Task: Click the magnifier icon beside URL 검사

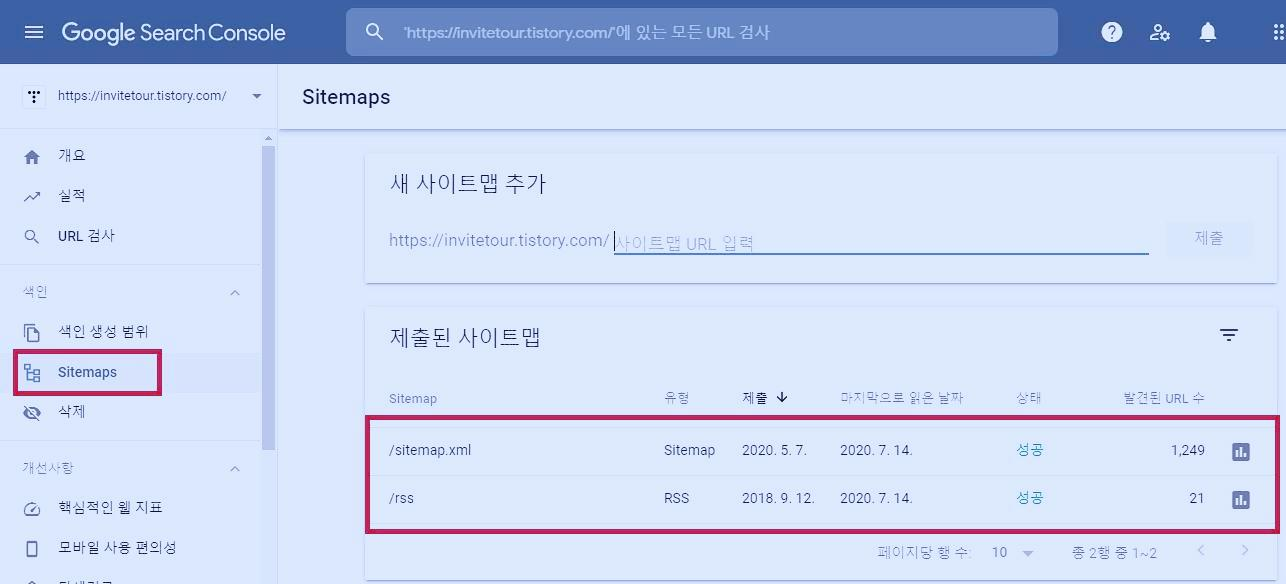Action: (32, 236)
